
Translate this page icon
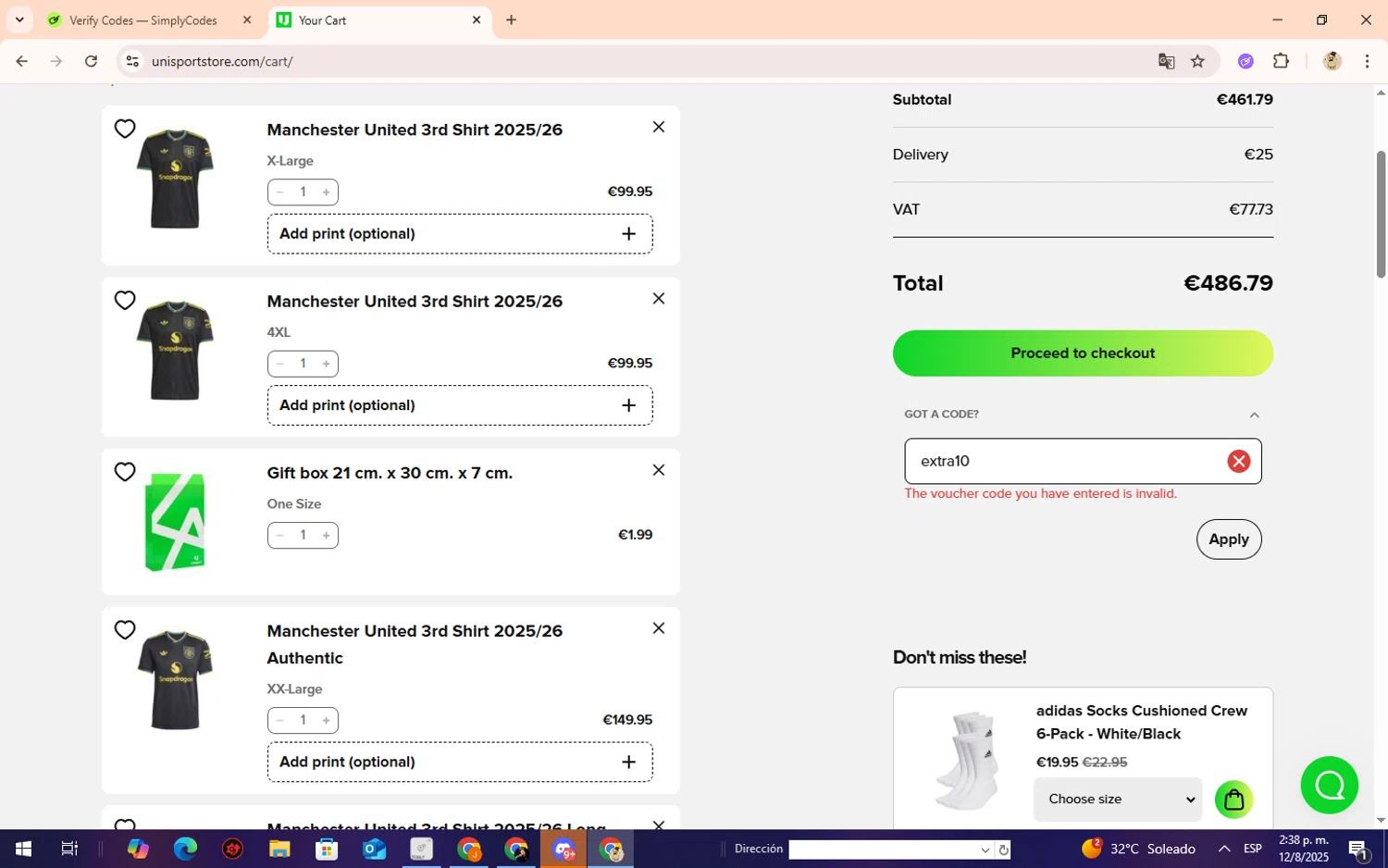(x=1166, y=62)
